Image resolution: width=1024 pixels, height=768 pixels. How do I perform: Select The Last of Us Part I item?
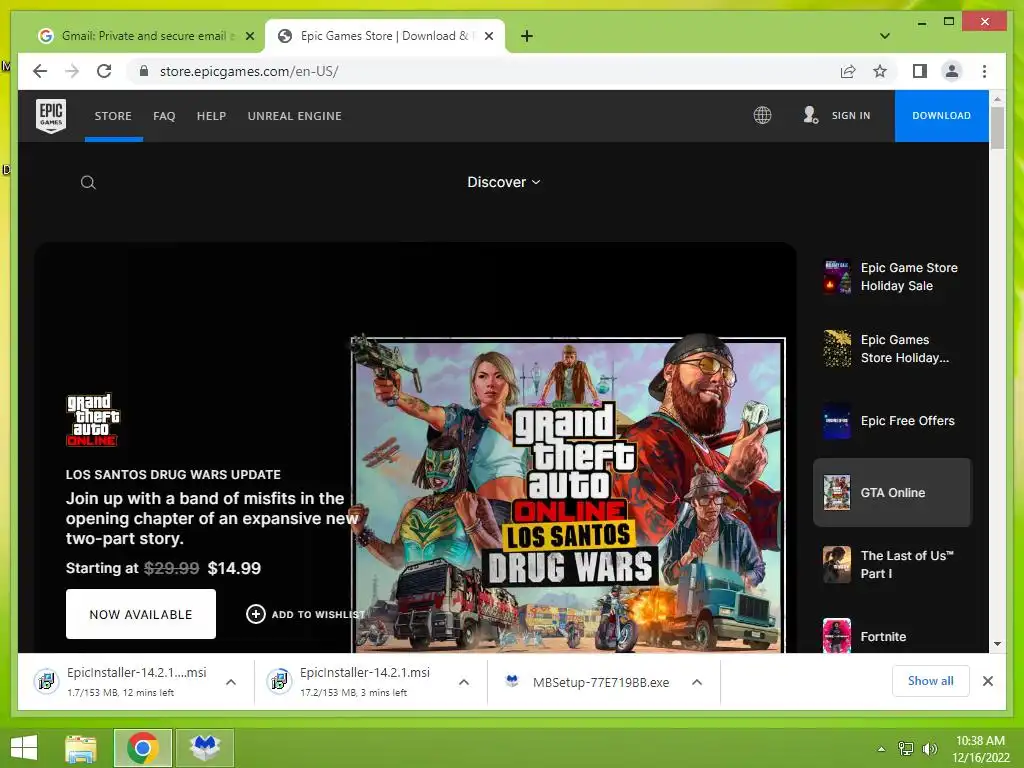point(892,564)
